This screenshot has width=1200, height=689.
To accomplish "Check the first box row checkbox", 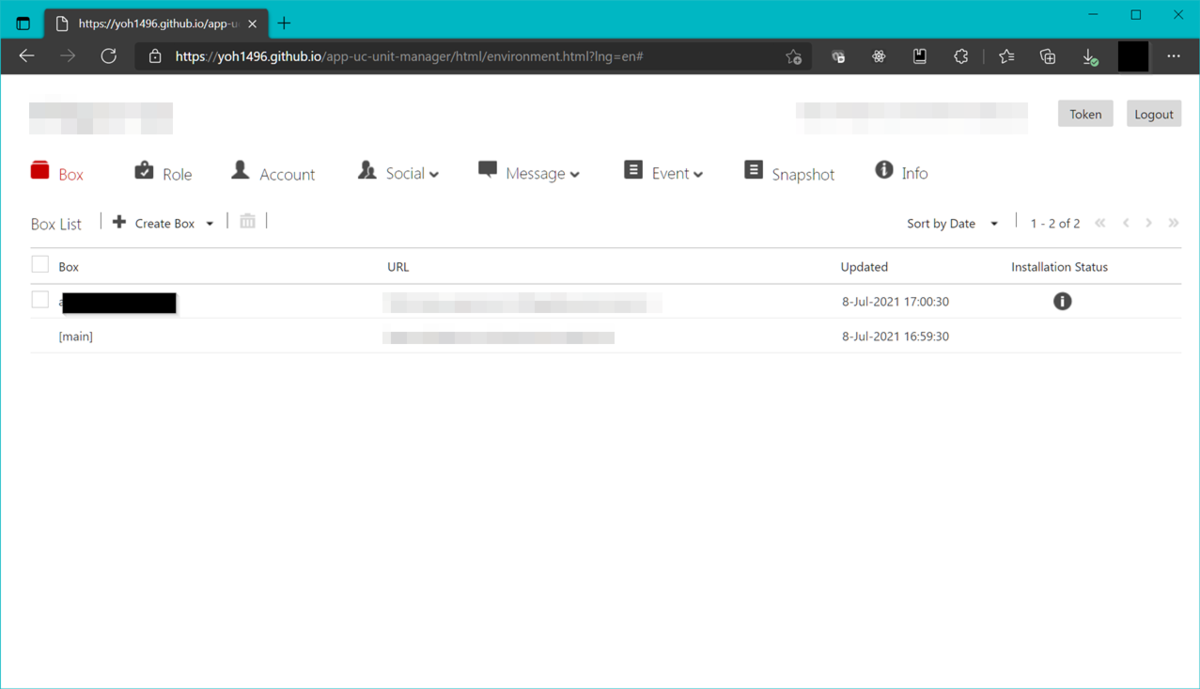I will 40,299.
